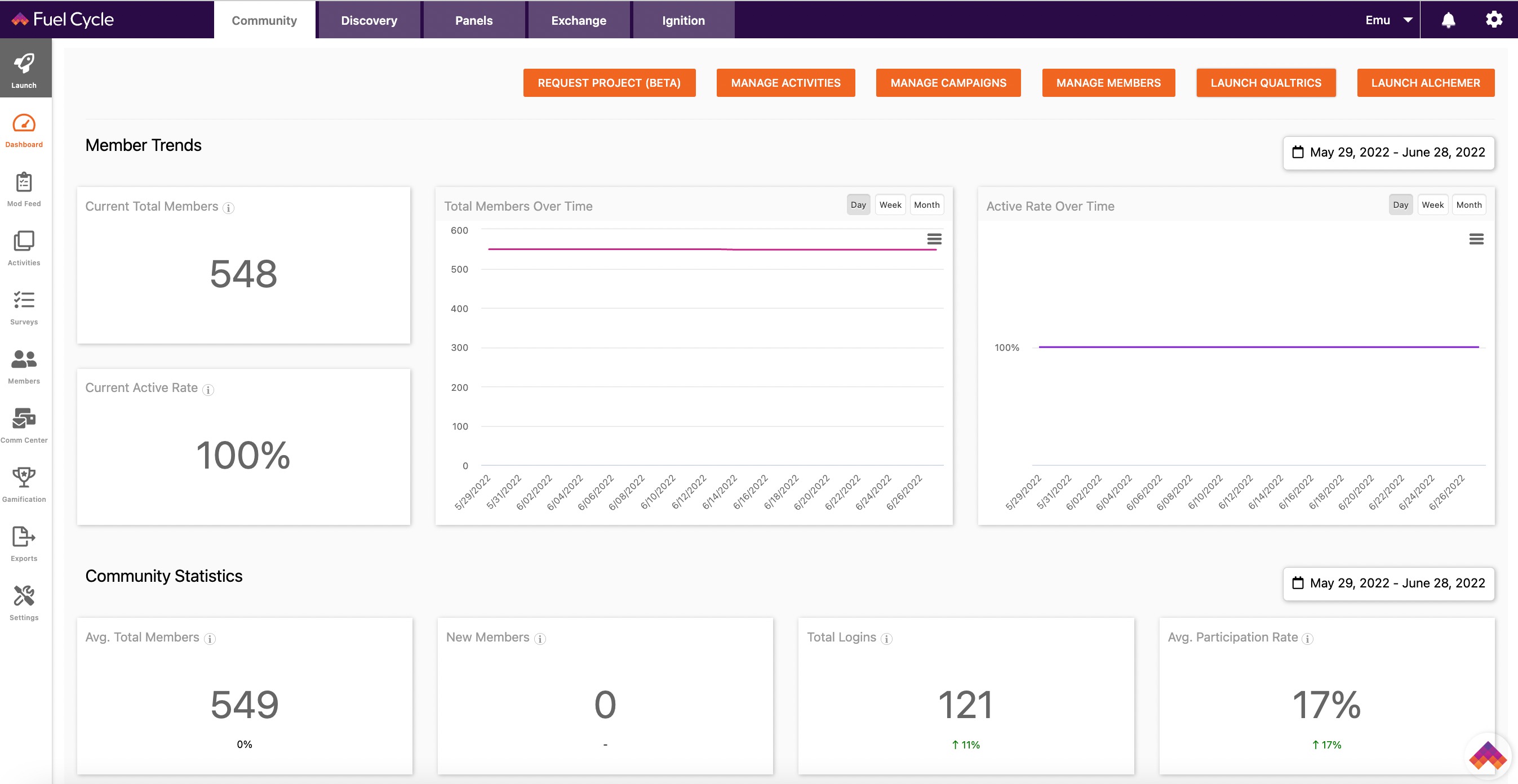Switch to the Exchange tab
The height and width of the screenshot is (784, 1518).
[579, 20]
